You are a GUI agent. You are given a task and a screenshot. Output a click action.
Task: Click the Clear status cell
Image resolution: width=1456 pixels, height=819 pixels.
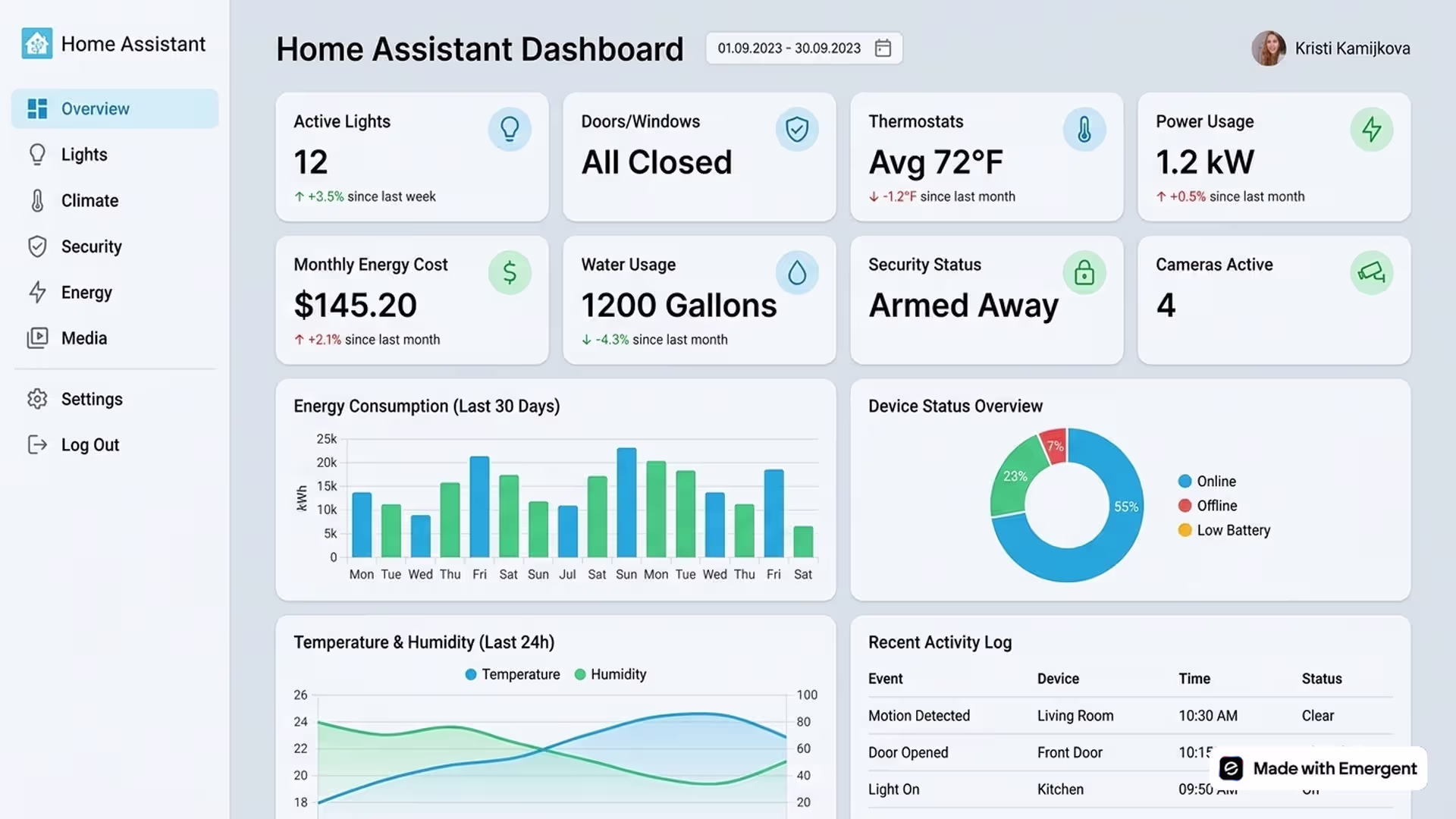tap(1318, 716)
